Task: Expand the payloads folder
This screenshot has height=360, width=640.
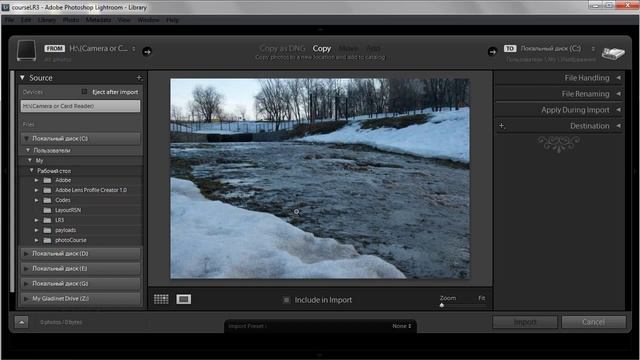Action: pos(37,230)
